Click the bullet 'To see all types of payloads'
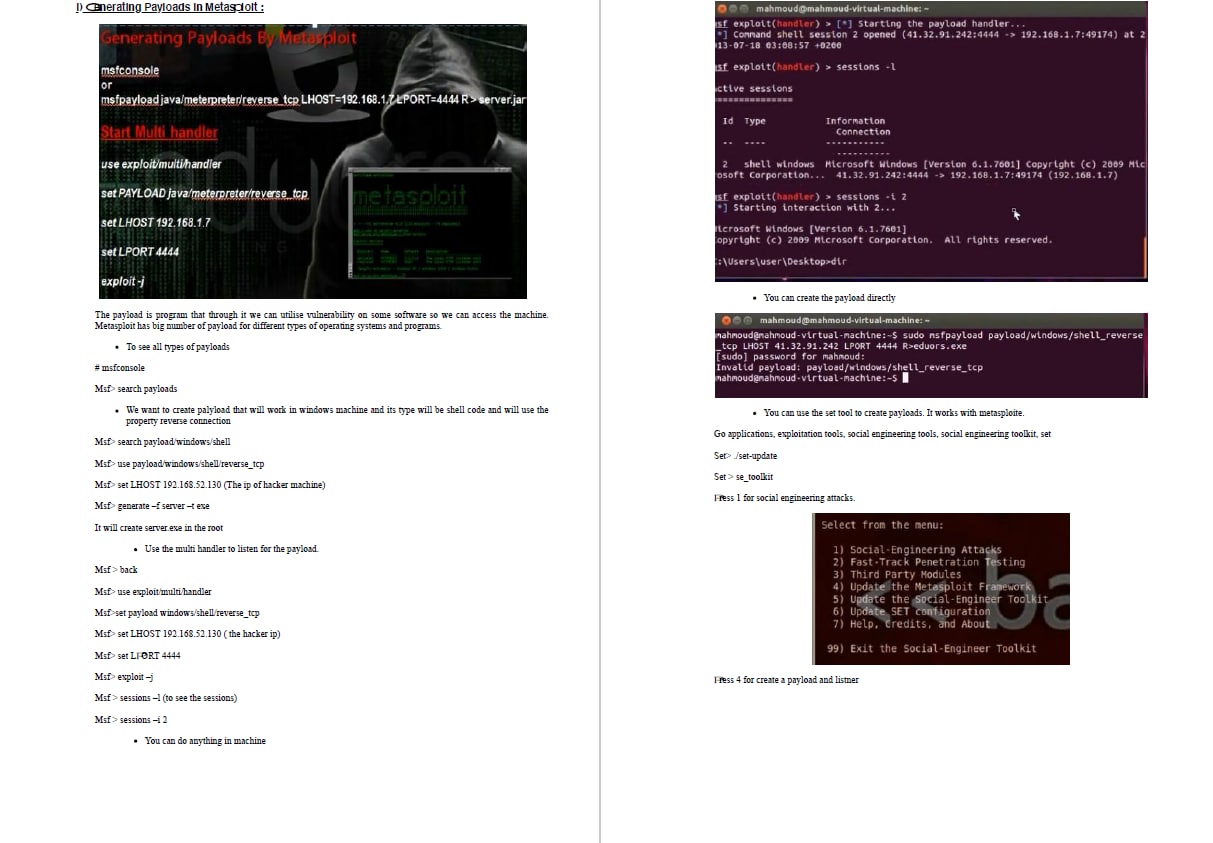Viewport: 1213px width, 843px height. pyautogui.click(x=177, y=347)
